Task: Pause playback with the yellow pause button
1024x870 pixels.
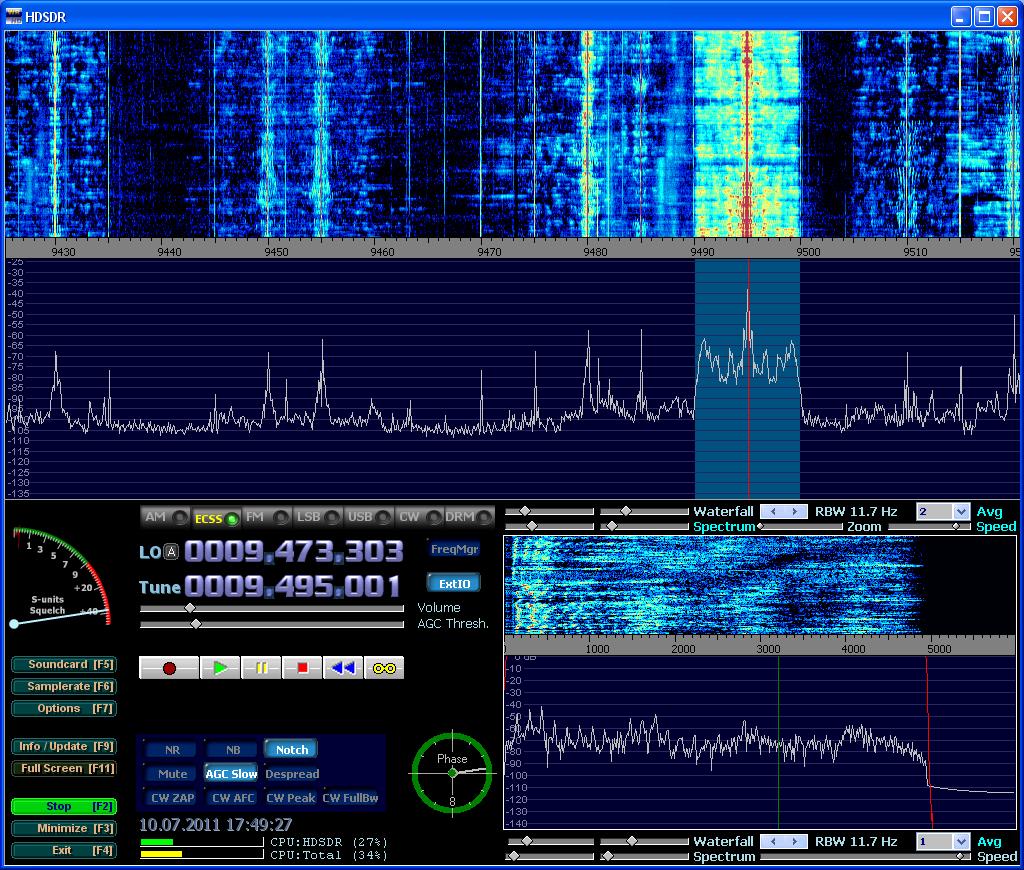Action: pos(262,668)
